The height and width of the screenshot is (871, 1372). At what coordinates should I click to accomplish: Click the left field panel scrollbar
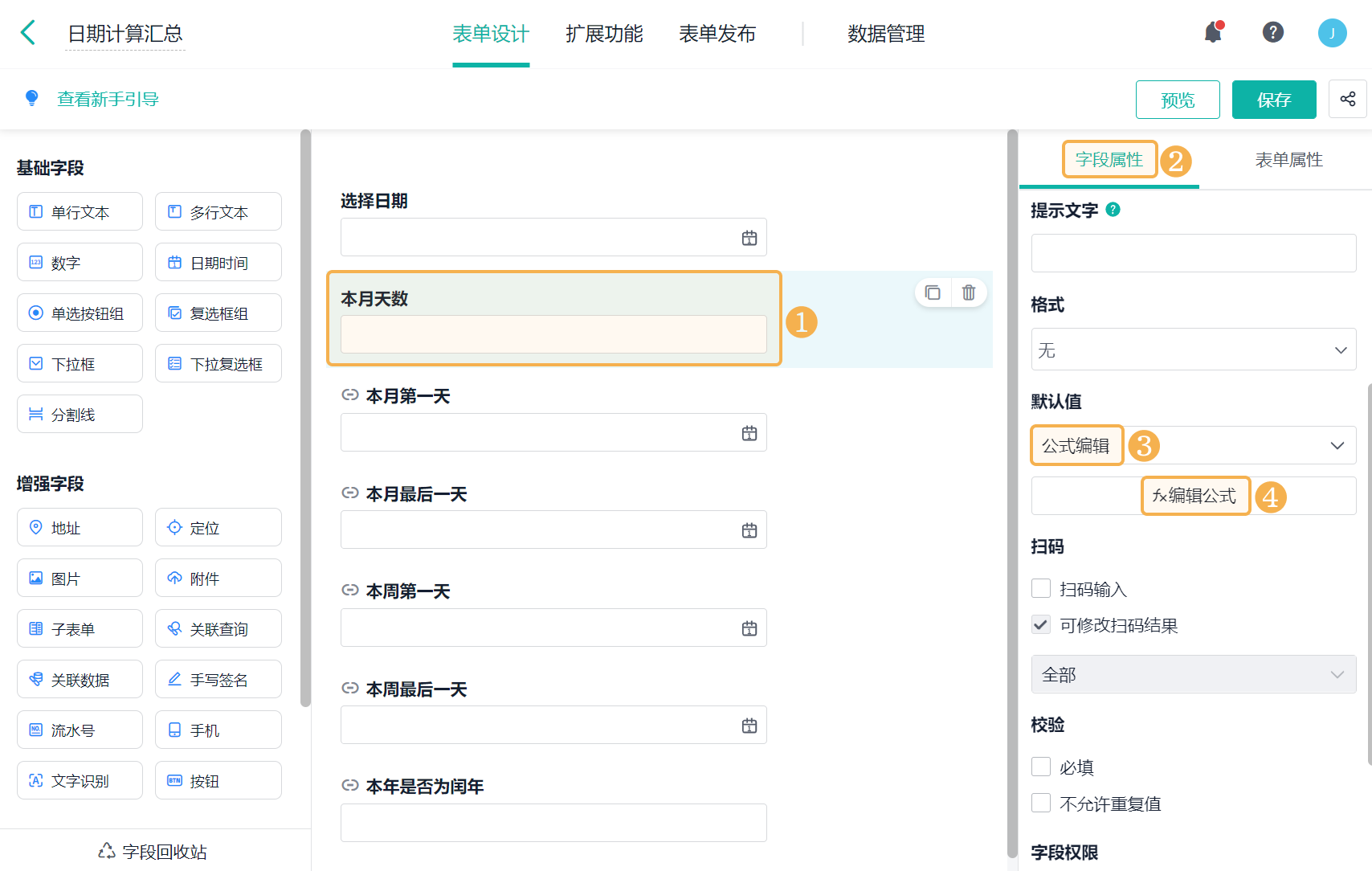[305, 418]
